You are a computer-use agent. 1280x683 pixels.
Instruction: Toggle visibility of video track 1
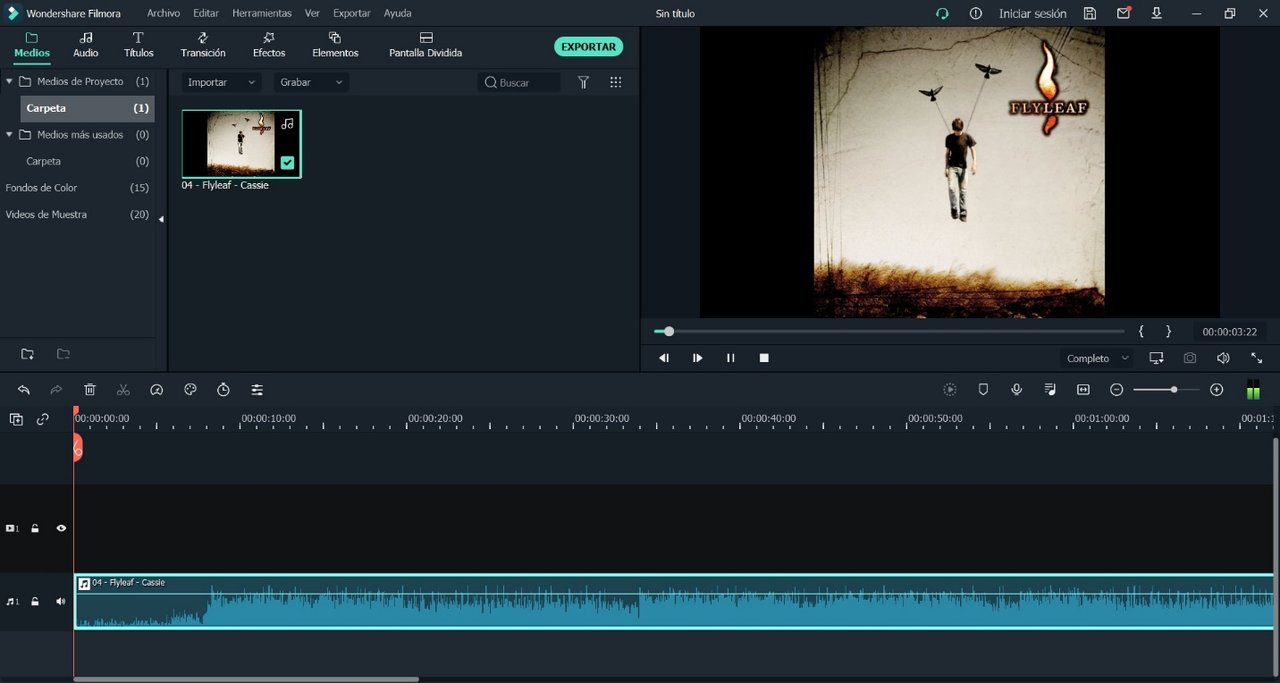coord(61,528)
